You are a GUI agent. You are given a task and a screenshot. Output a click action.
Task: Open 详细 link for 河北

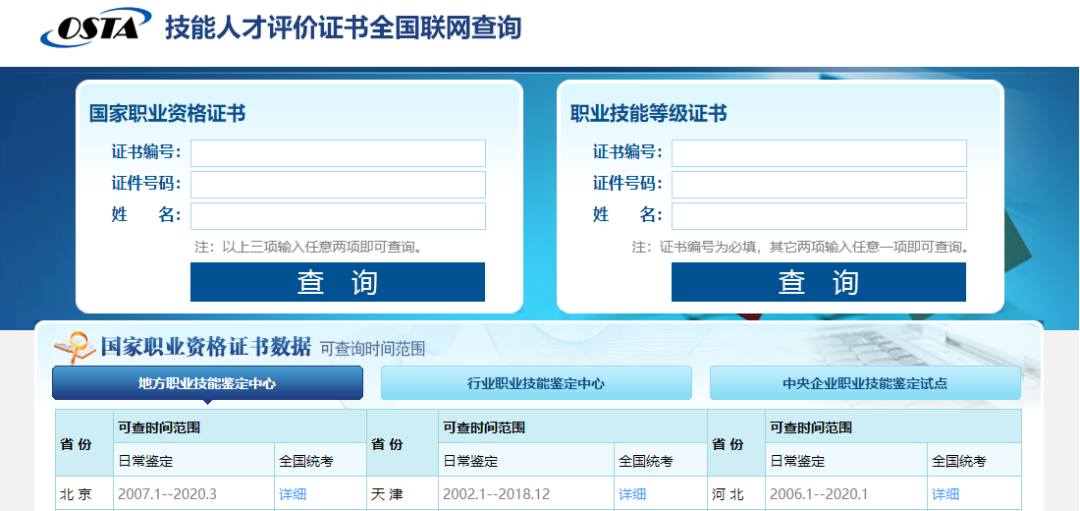coord(945,494)
